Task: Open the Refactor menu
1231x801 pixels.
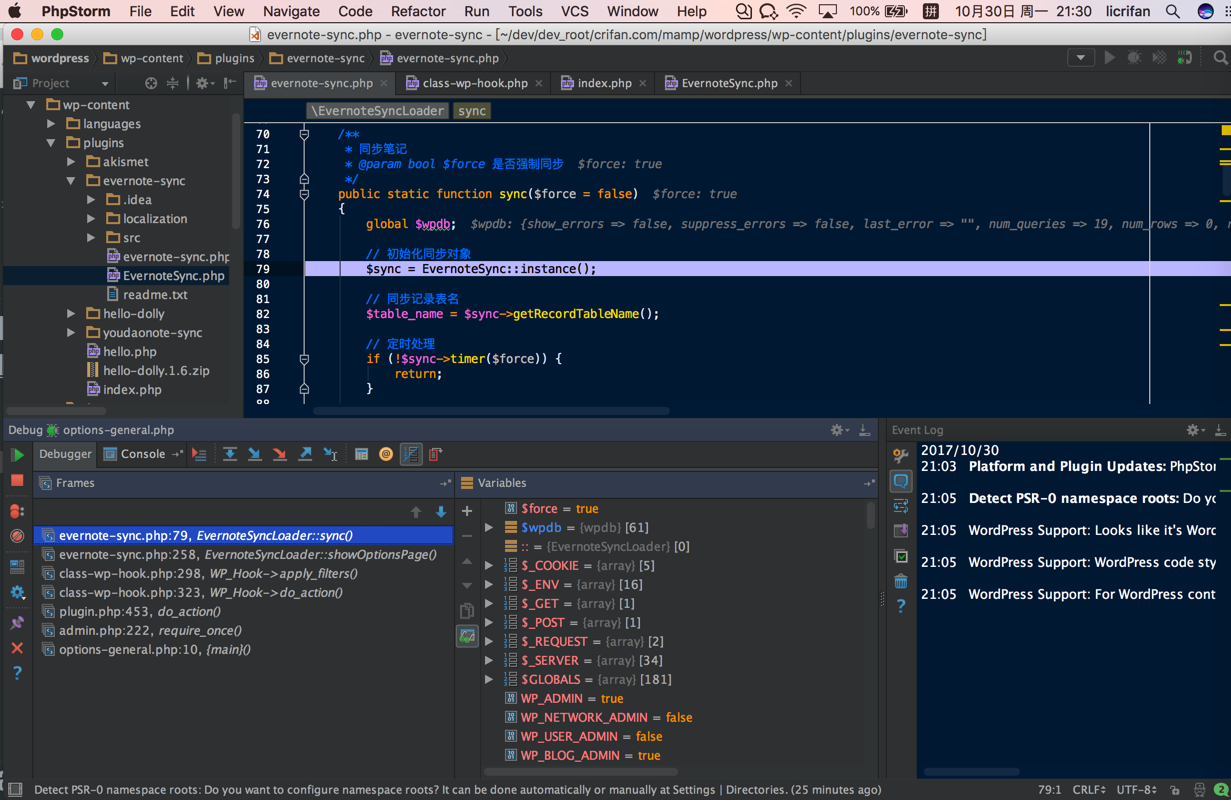Action: pyautogui.click(x=418, y=12)
